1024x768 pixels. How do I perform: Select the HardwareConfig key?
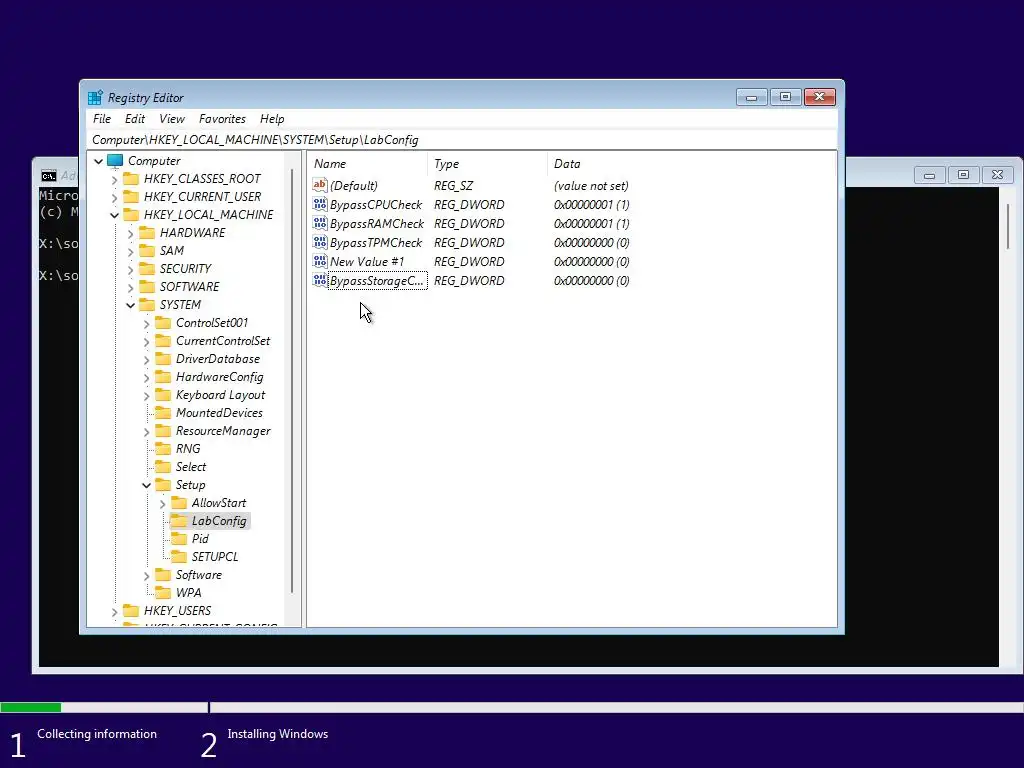click(x=219, y=377)
